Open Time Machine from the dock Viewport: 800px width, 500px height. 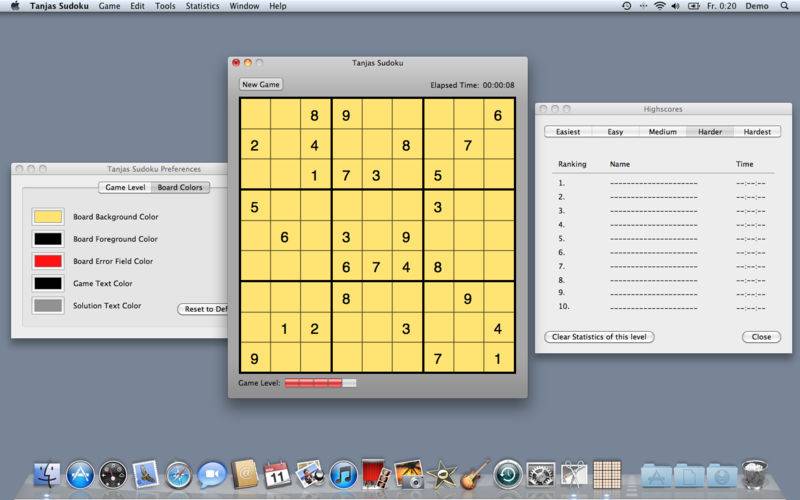[x=508, y=474]
